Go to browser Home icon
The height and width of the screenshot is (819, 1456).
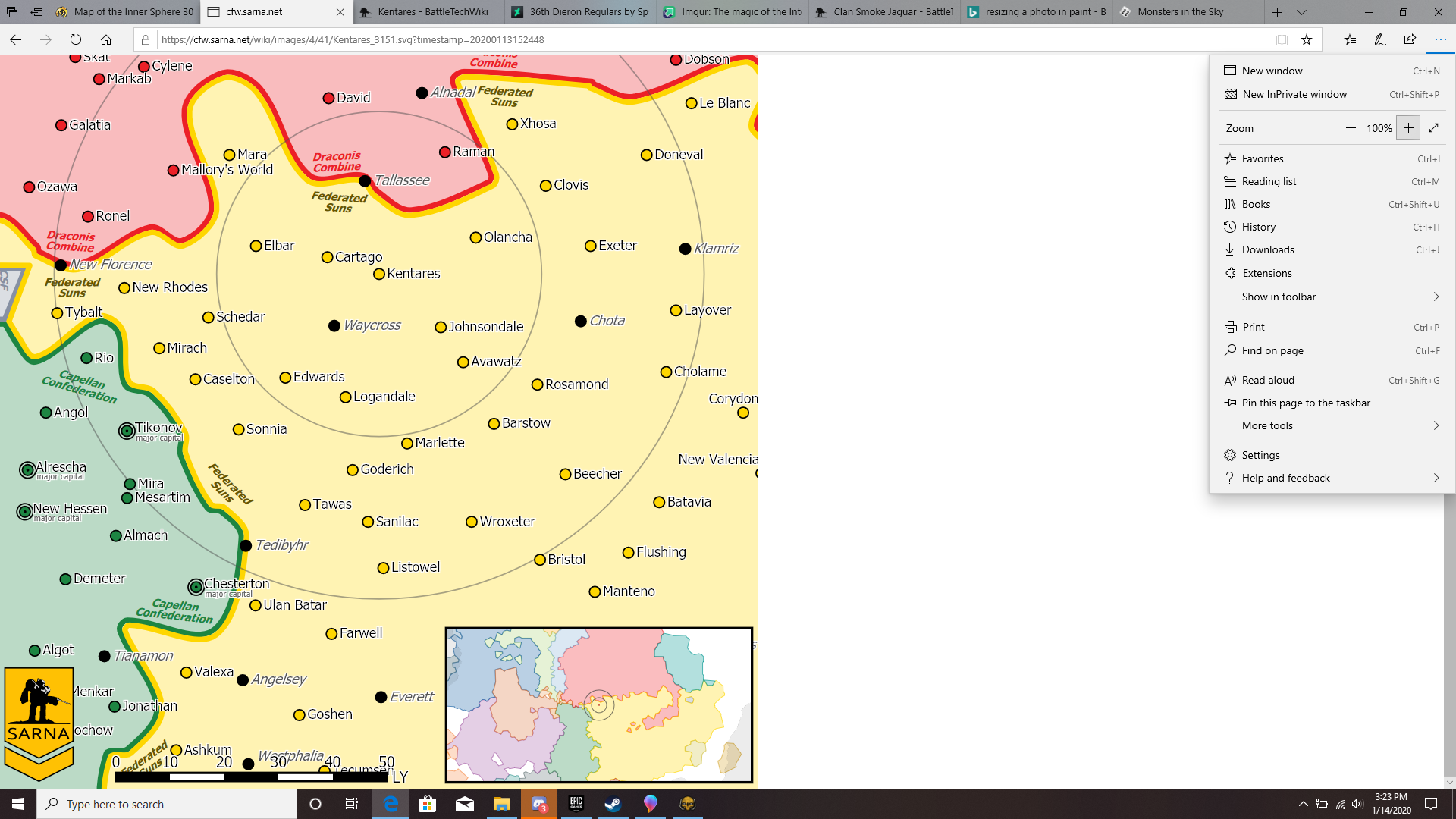point(106,40)
